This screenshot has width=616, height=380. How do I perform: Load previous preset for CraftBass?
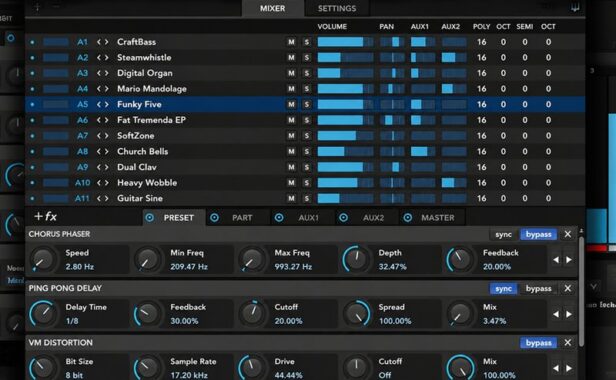point(99,42)
